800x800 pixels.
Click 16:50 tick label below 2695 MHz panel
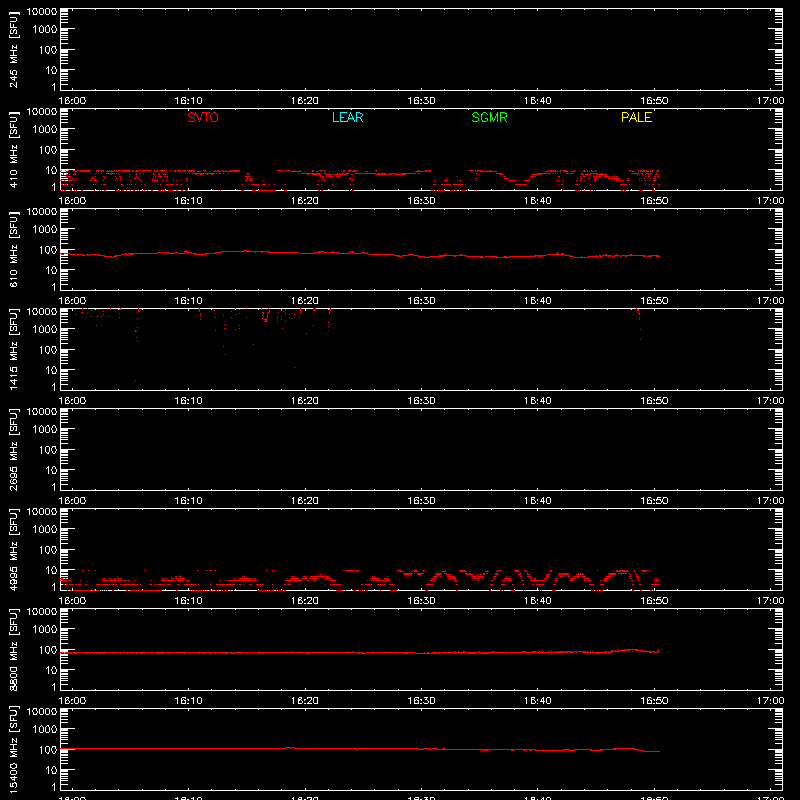pos(654,501)
